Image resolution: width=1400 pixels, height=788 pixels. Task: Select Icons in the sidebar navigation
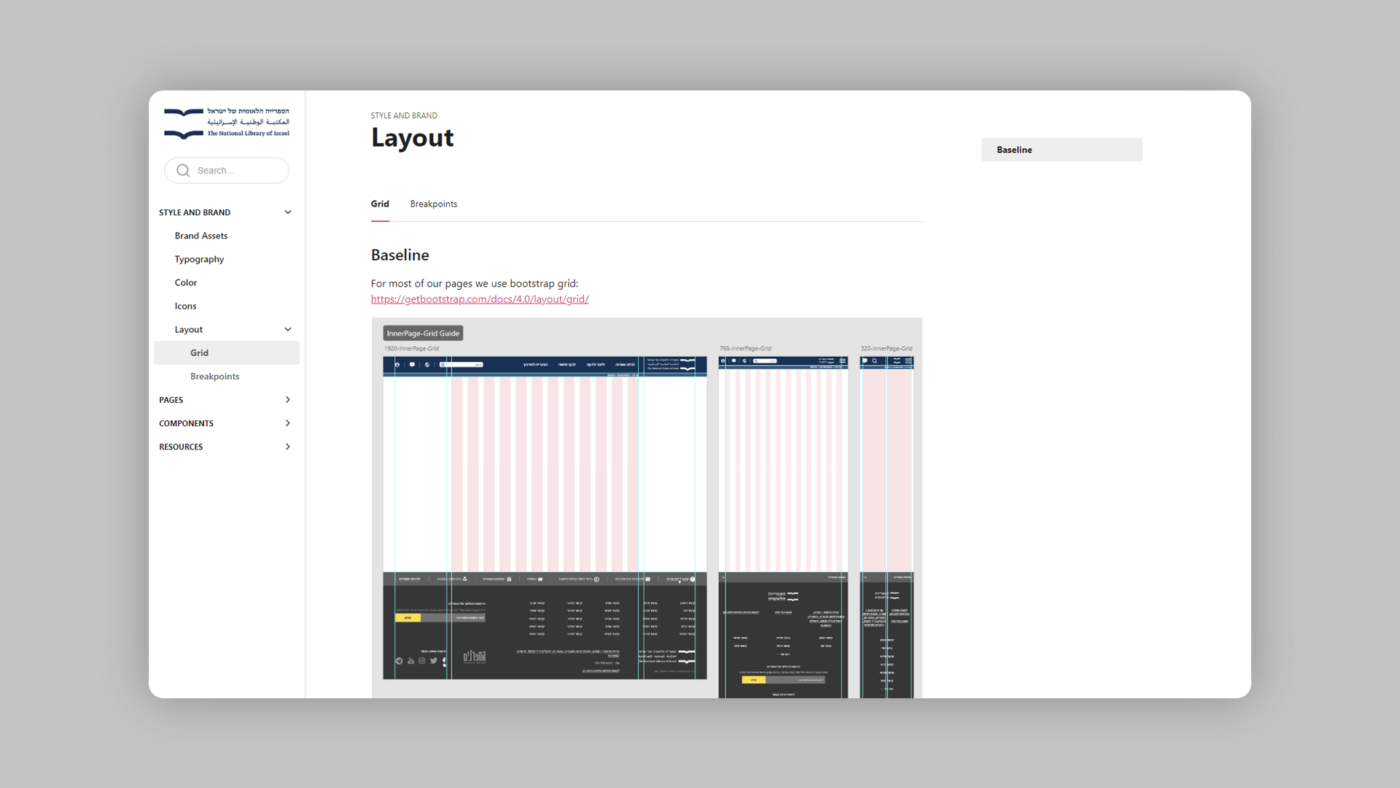click(x=186, y=306)
